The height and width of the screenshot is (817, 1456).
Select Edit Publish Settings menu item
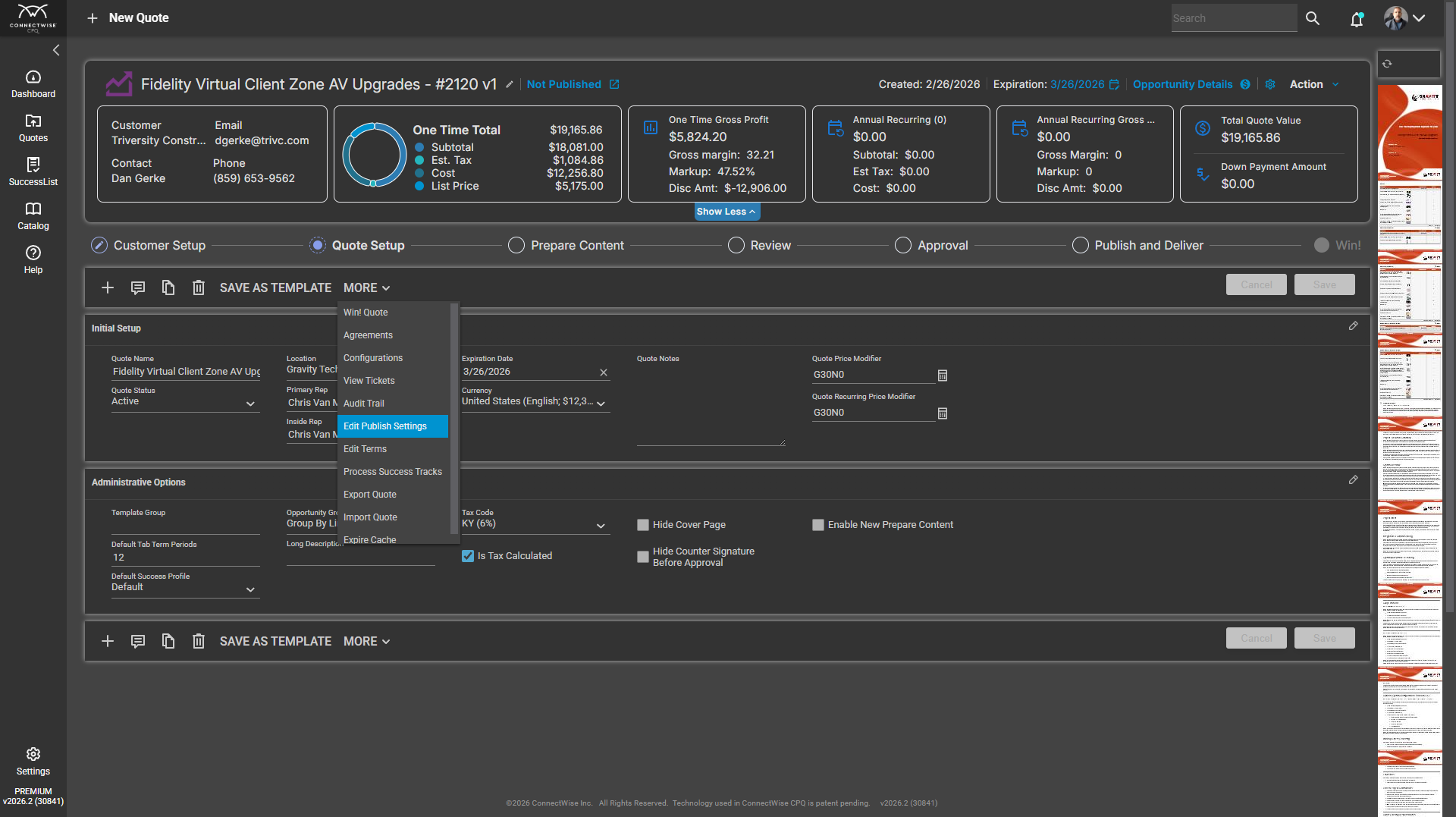point(385,426)
